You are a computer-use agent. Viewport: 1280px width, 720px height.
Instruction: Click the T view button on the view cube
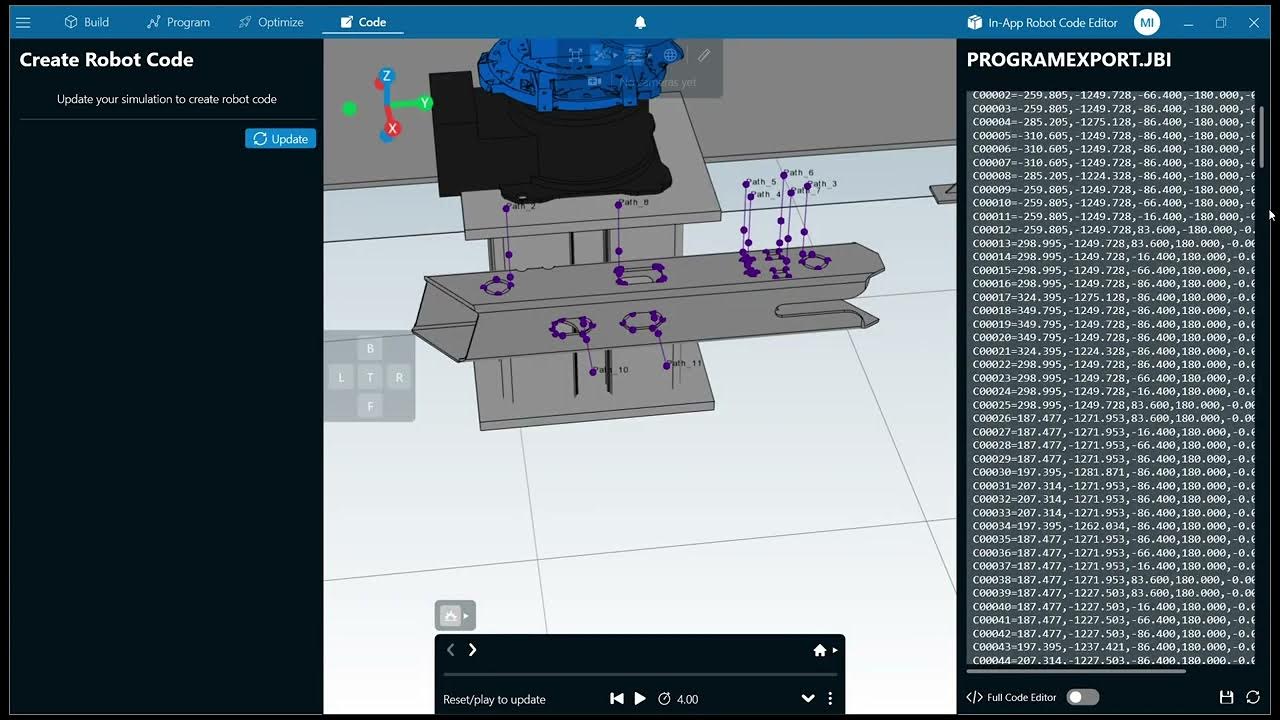pyautogui.click(x=369, y=377)
